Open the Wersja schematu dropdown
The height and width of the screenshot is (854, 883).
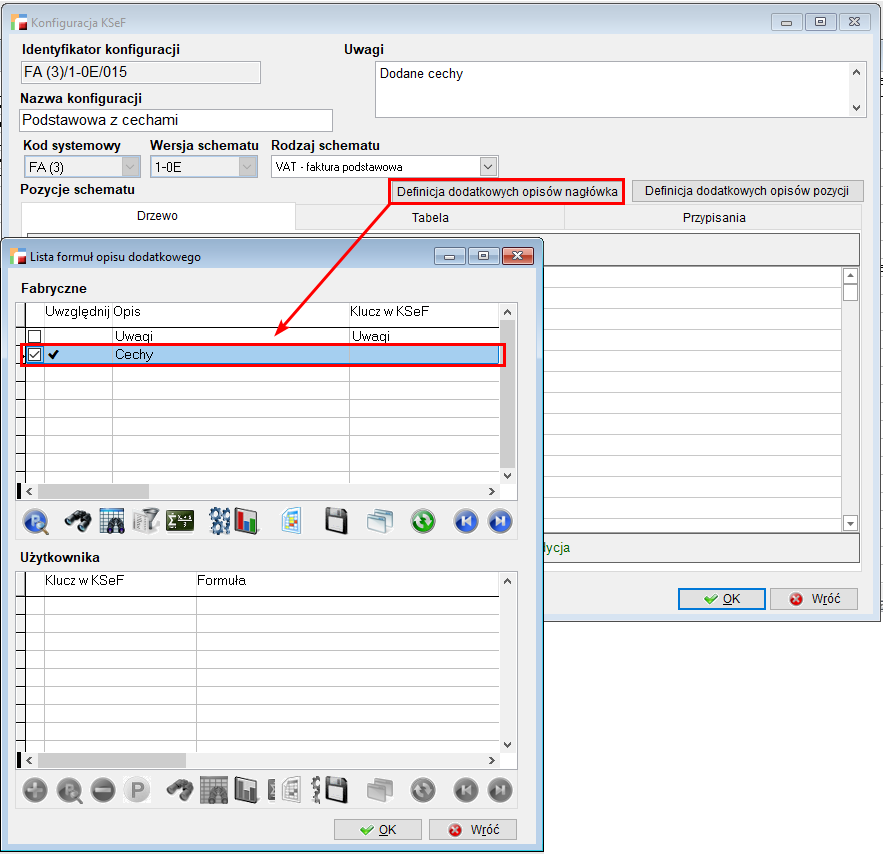[x=248, y=167]
